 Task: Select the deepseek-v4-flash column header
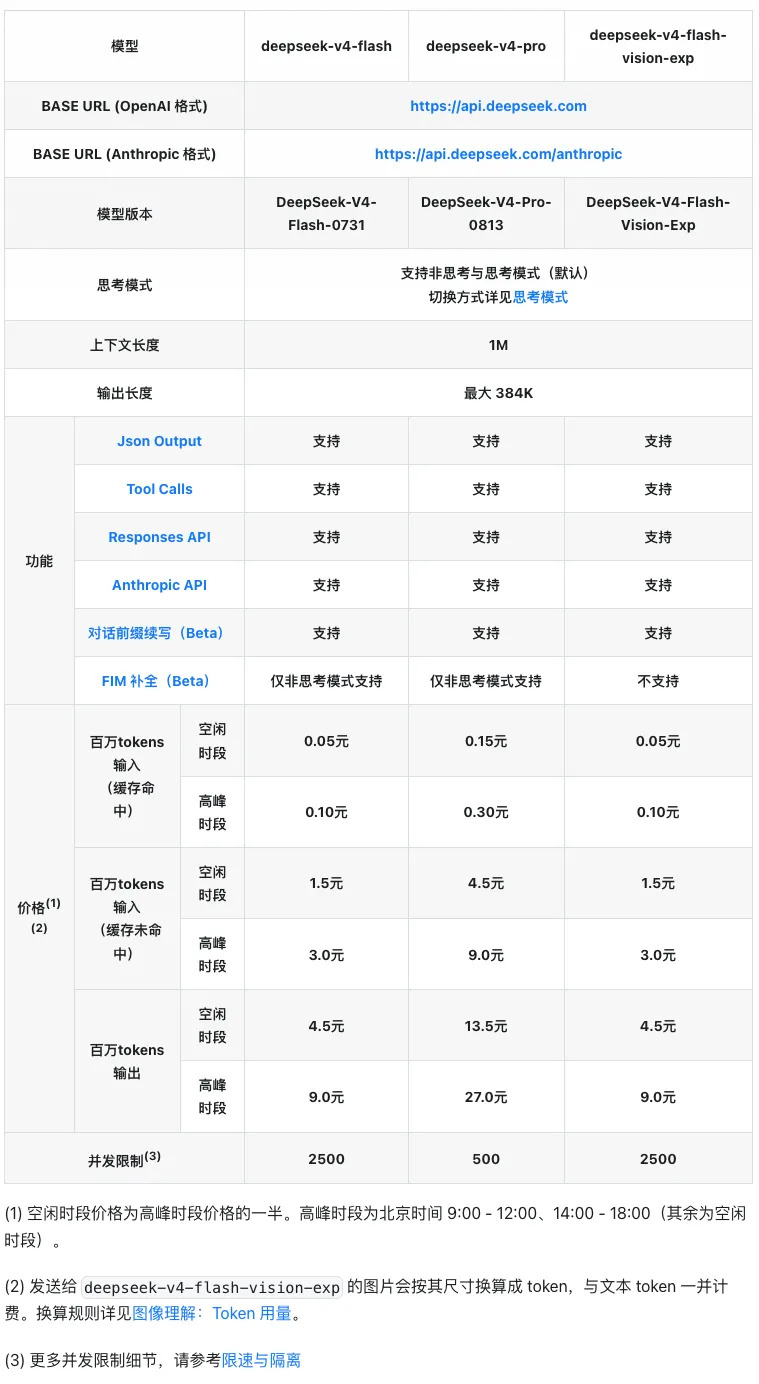click(x=326, y=46)
